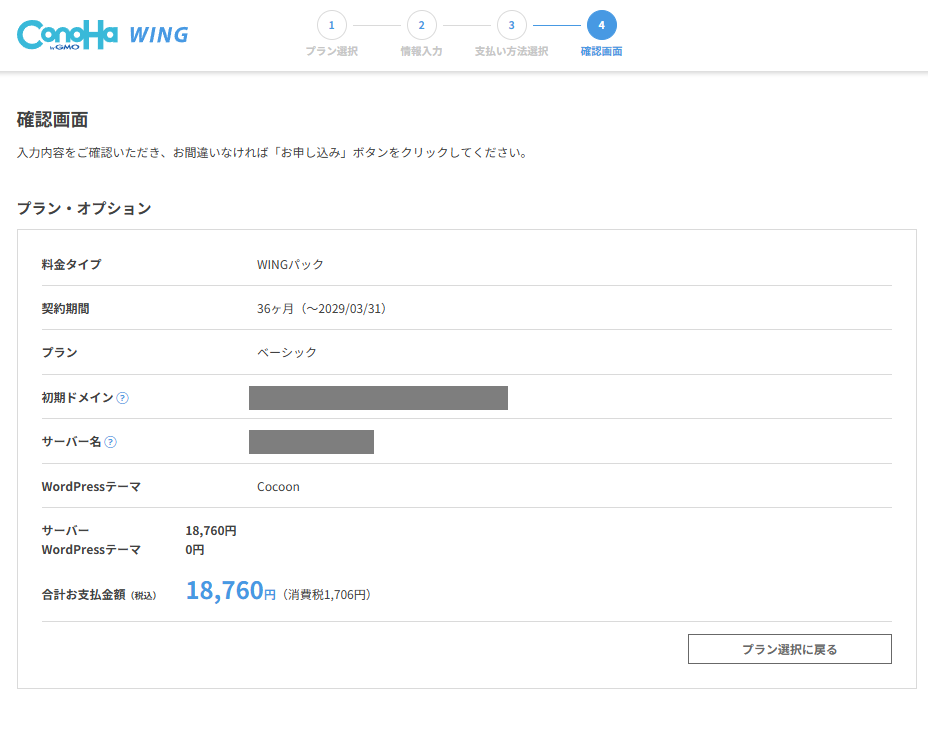The image size is (928, 748).
Task: Open help icon beside サーバー名
Action: click(x=110, y=442)
